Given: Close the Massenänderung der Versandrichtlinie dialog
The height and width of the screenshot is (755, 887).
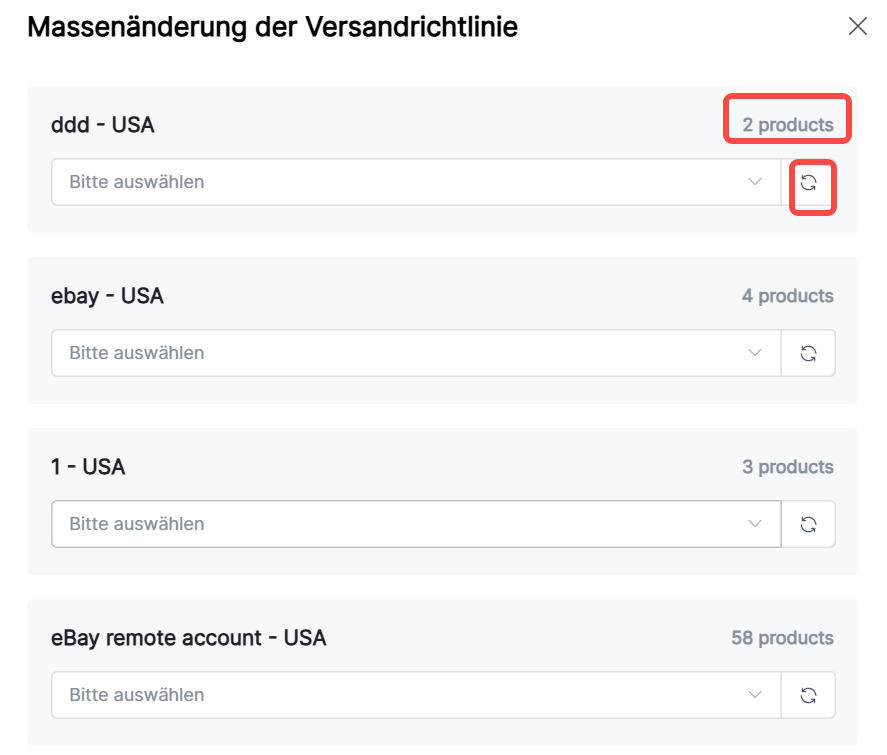Looking at the screenshot, I should coord(857,27).
